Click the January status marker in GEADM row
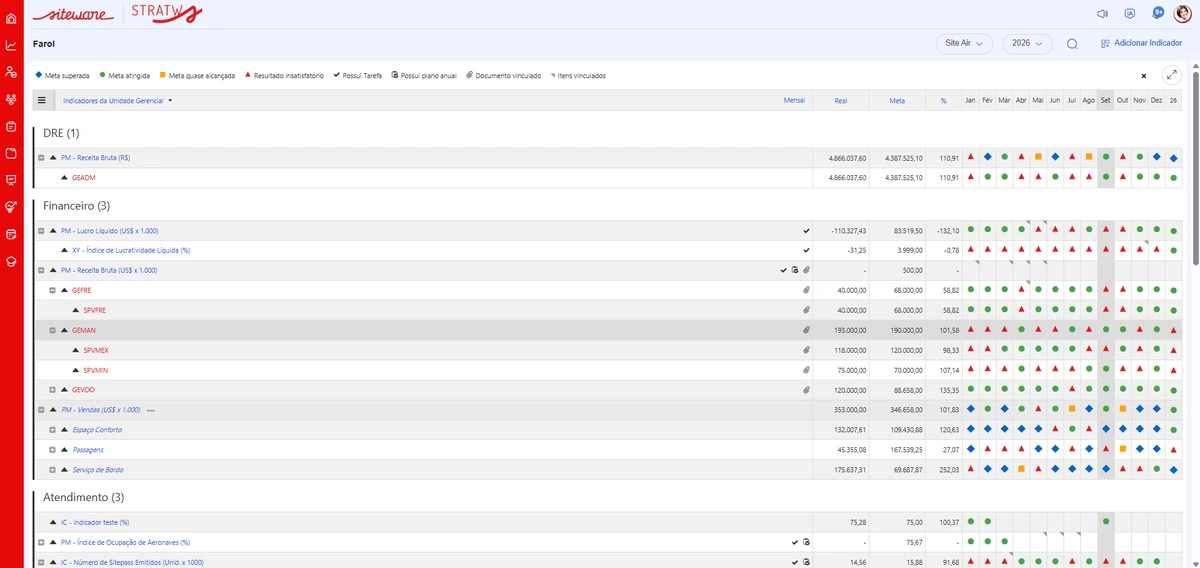The image size is (1200, 568). coord(970,178)
